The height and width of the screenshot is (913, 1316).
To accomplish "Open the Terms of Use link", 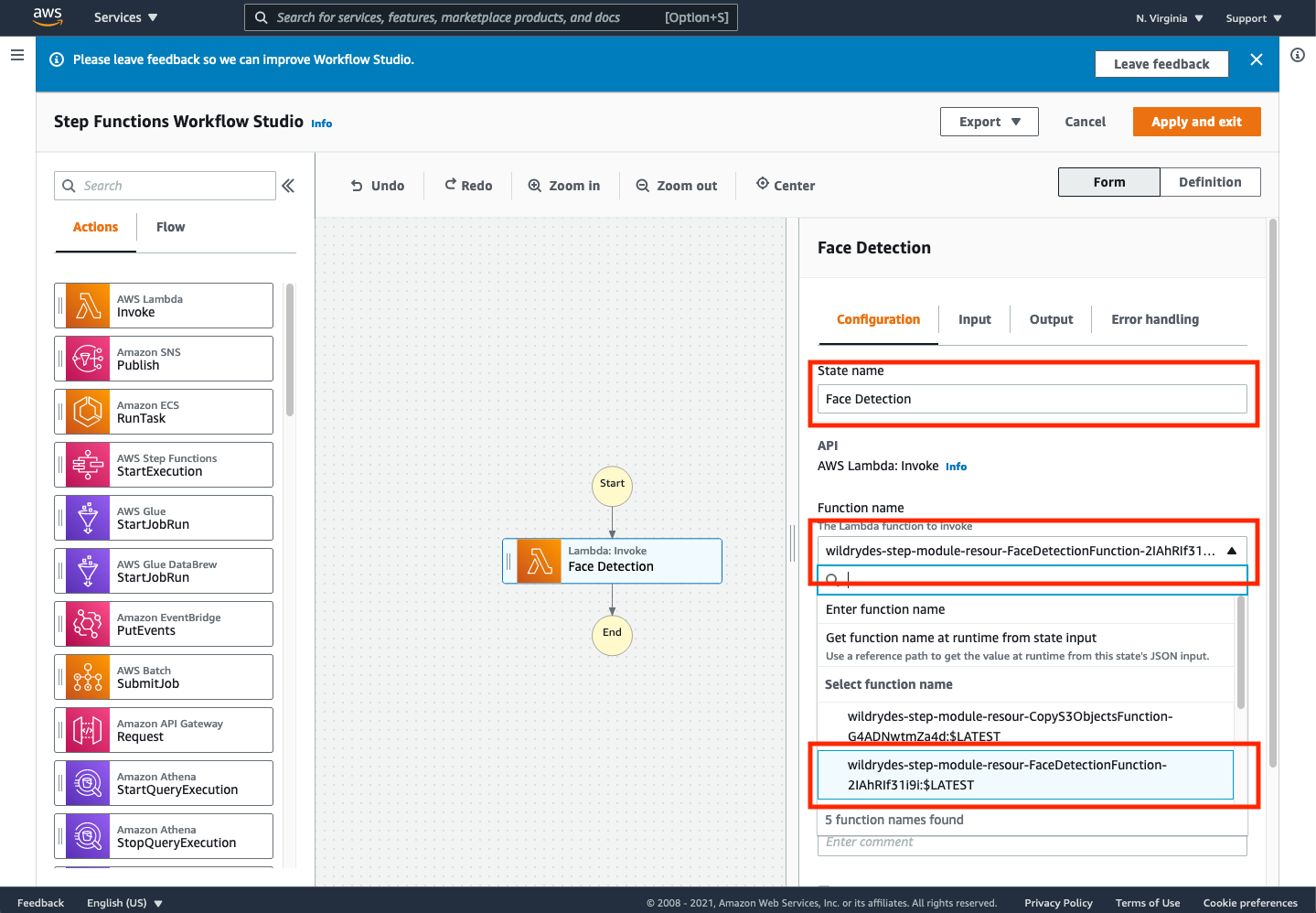I will coord(1148,903).
